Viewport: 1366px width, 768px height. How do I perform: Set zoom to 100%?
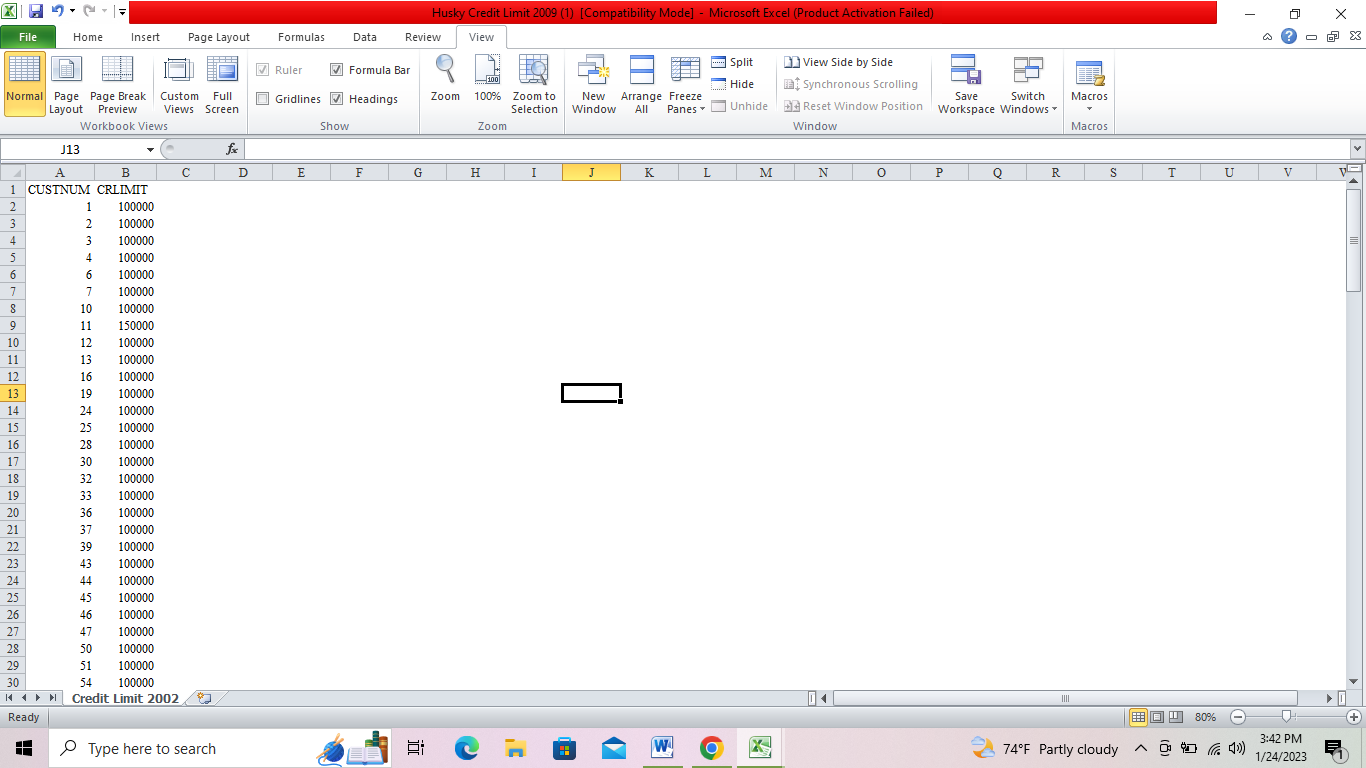pos(488,79)
